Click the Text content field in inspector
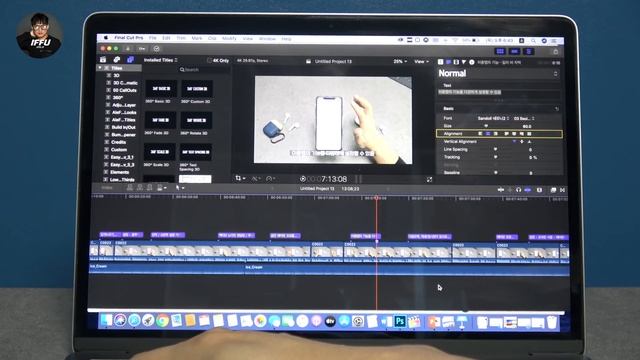Screen dimensions: 640x360 (x=498, y=93)
